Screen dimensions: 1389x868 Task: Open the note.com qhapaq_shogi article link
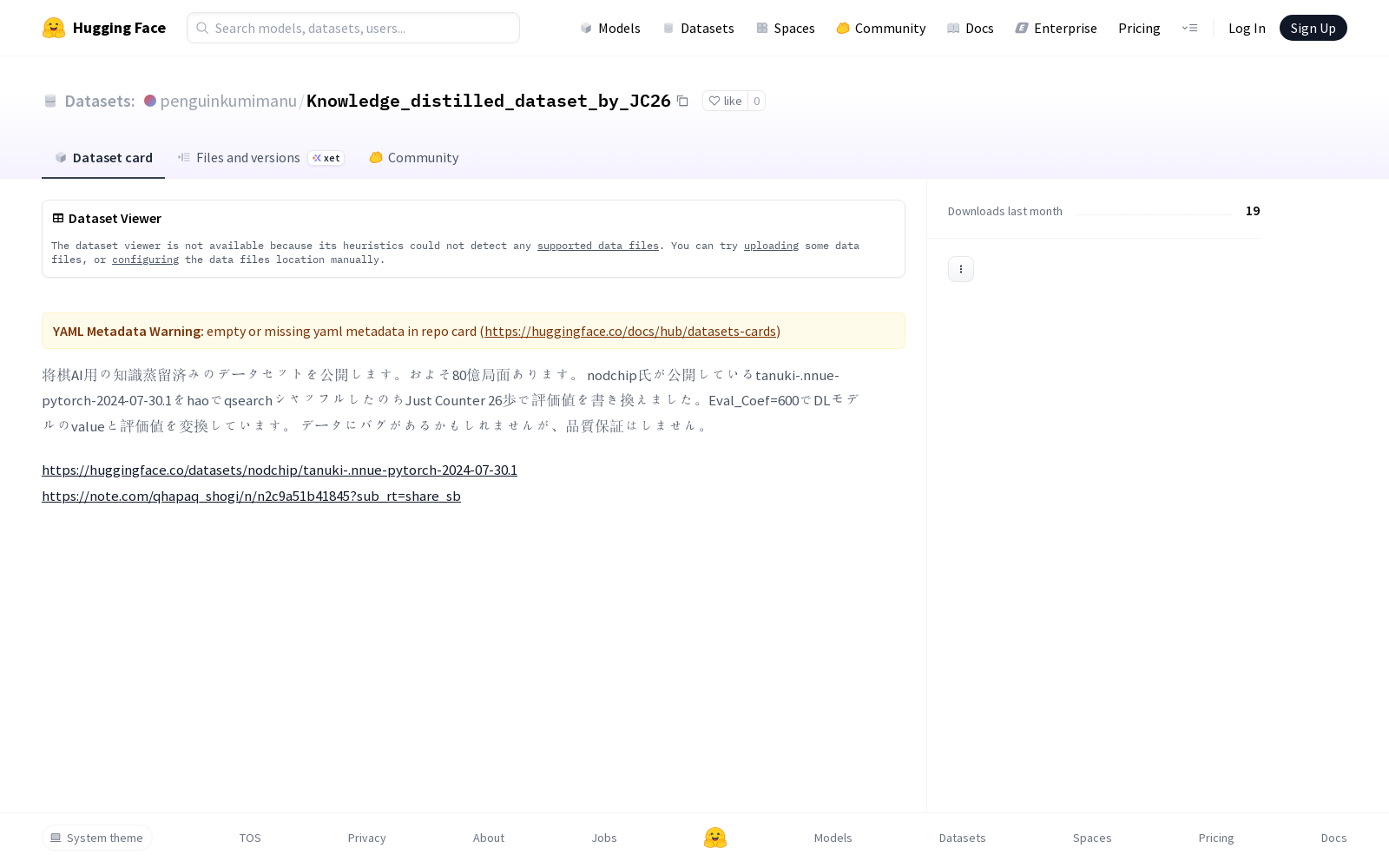point(251,496)
